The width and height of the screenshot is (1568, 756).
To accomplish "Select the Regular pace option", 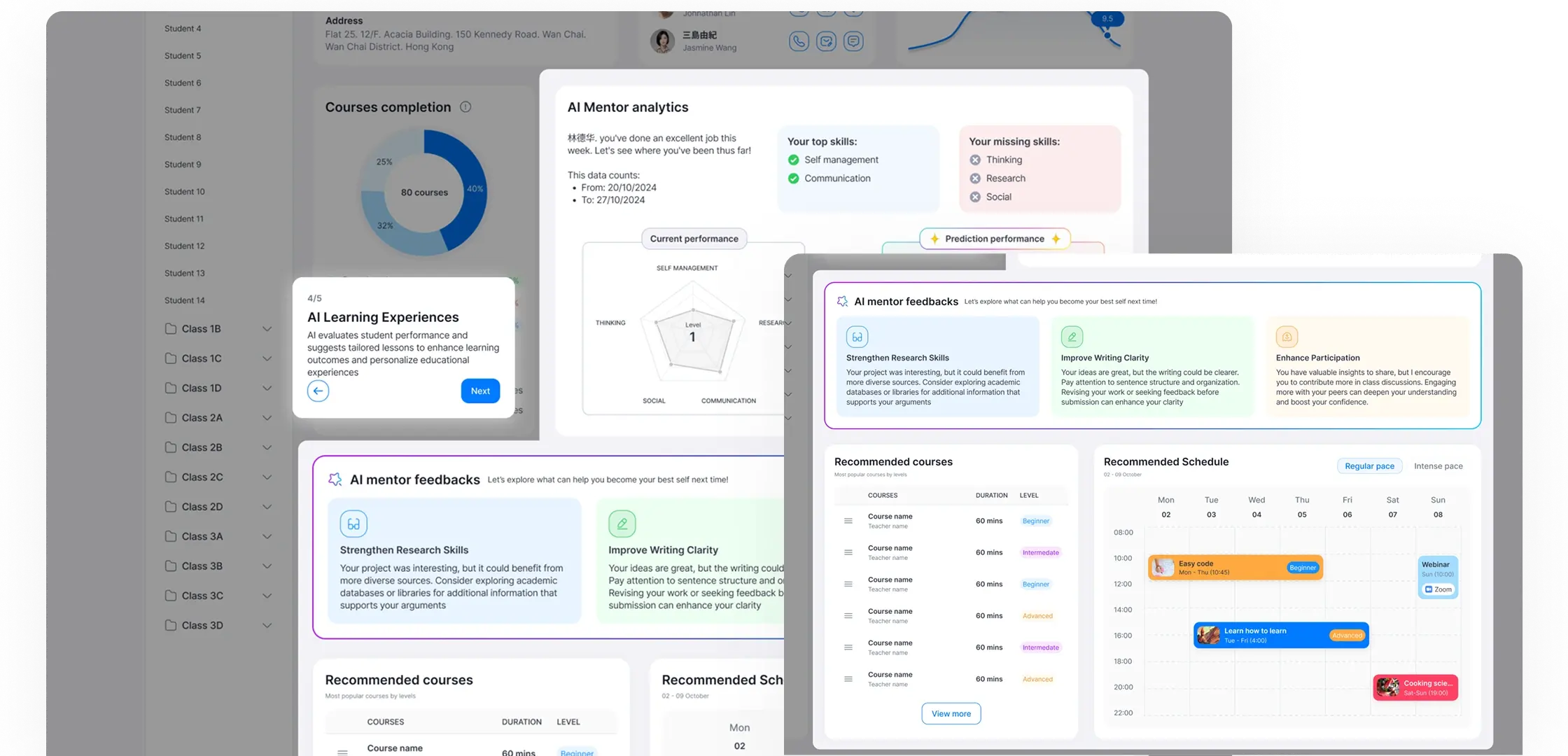I will [x=1369, y=466].
